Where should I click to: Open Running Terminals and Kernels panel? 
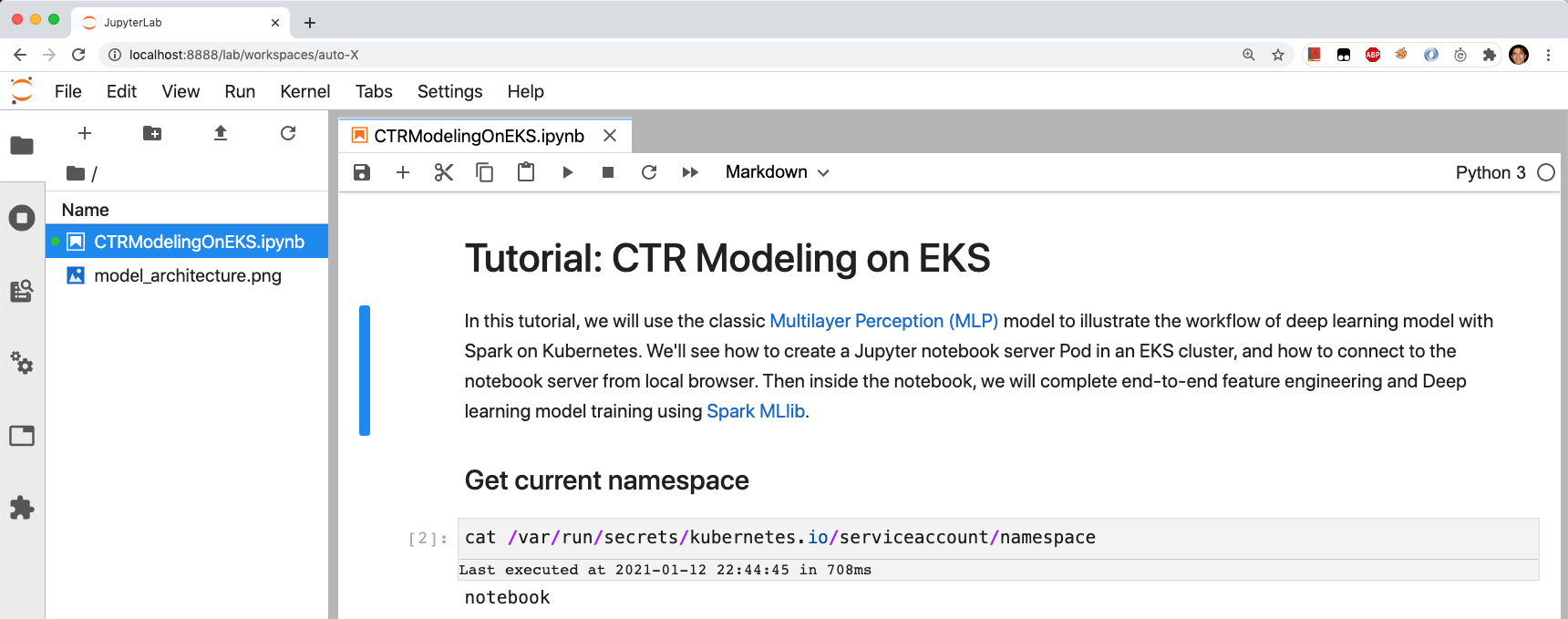click(x=22, y=218)
